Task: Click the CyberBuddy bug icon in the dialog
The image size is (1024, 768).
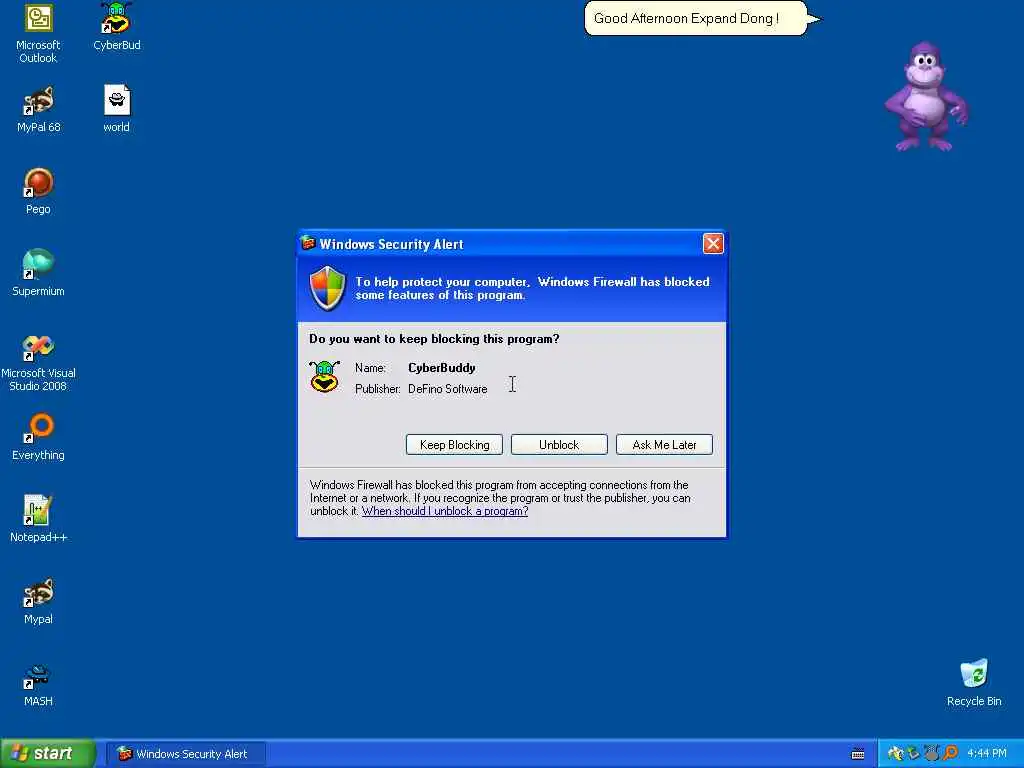Action: 325,377
